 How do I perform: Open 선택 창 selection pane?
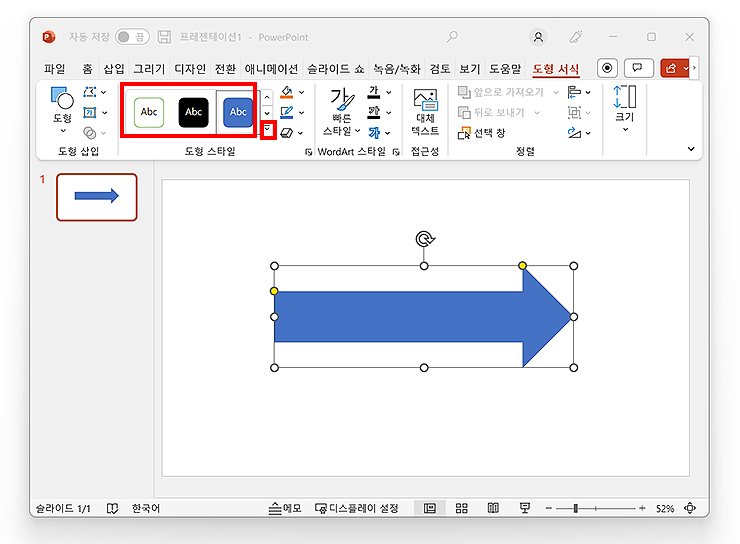[x=481, y=133]
